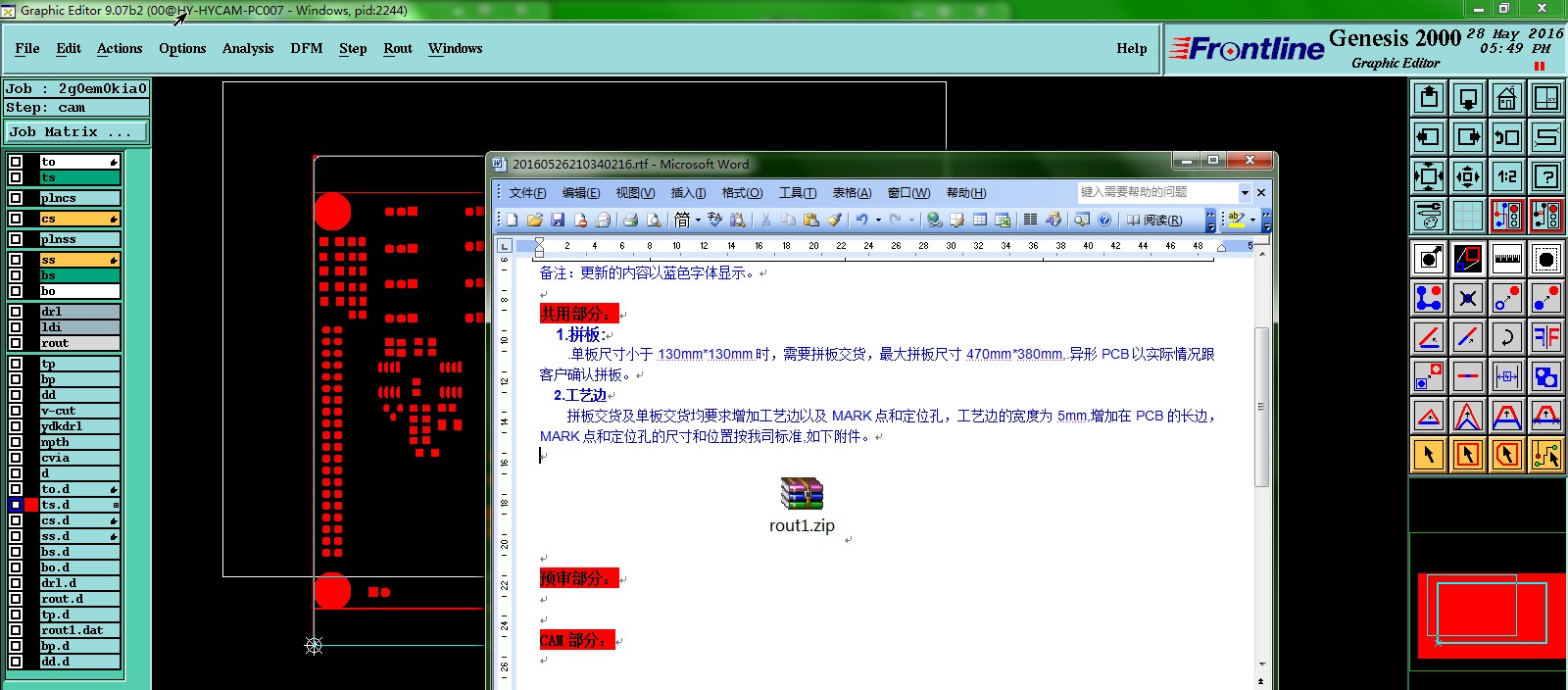Click the pan down arrow icon
The height and width of the screenshot is (690, 1568).
1468,98
